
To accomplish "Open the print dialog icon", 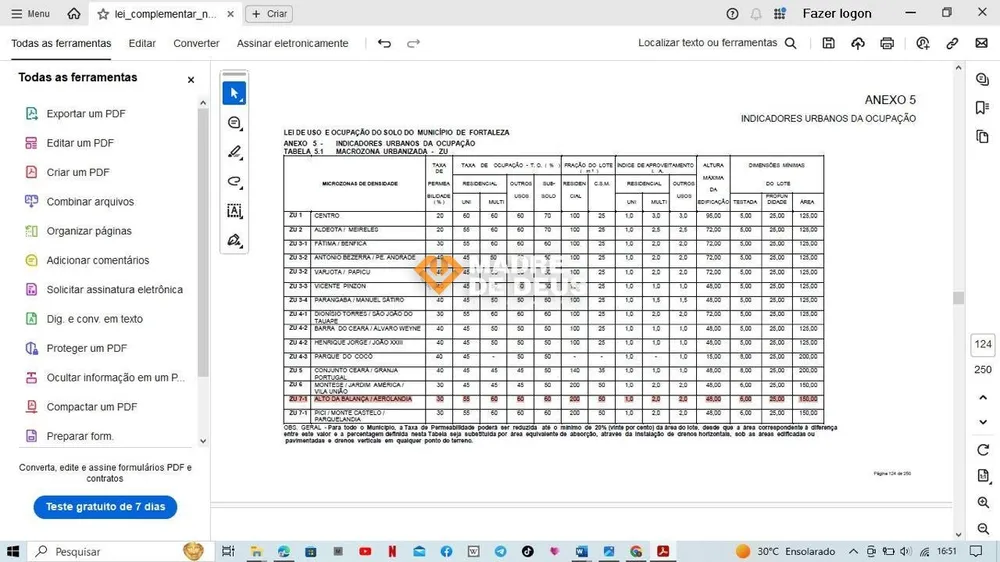I will point(887,43).
